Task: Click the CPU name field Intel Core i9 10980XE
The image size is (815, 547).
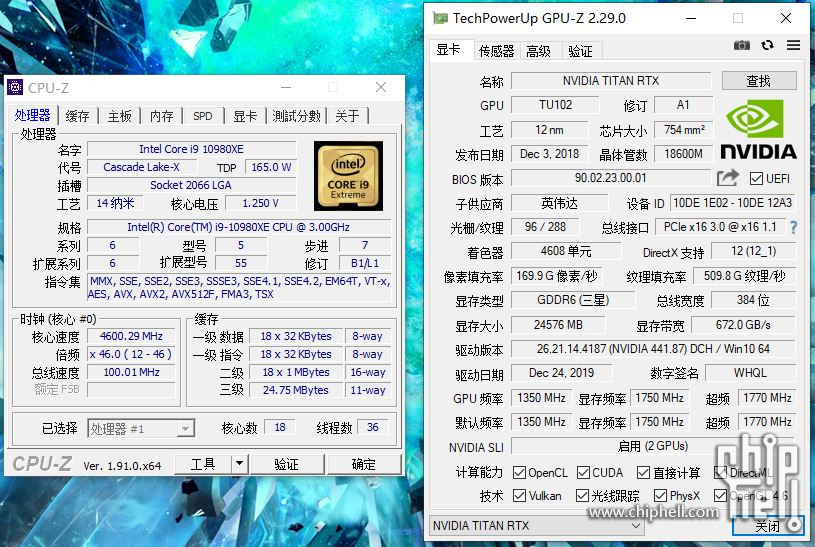Action: pos(191,149)
